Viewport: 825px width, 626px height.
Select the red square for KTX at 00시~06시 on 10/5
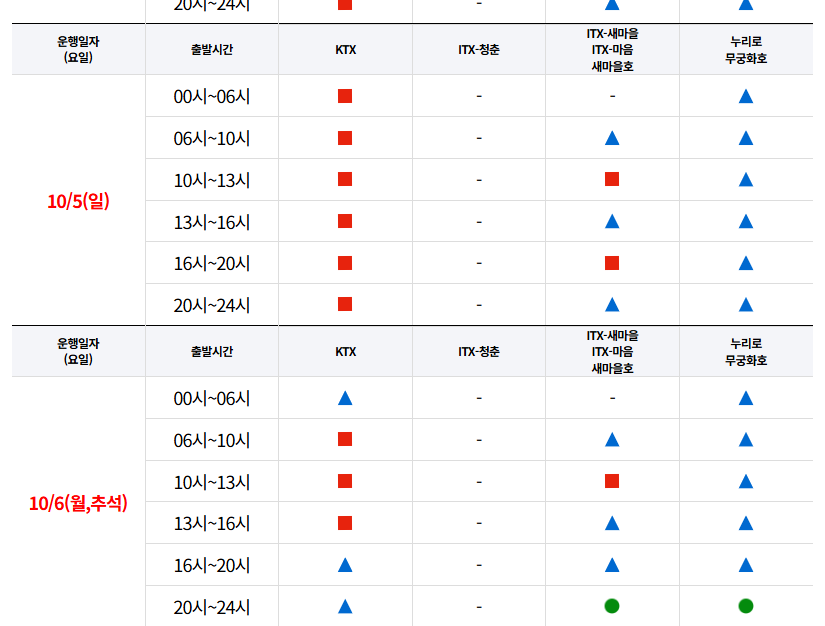pos(344,96)
